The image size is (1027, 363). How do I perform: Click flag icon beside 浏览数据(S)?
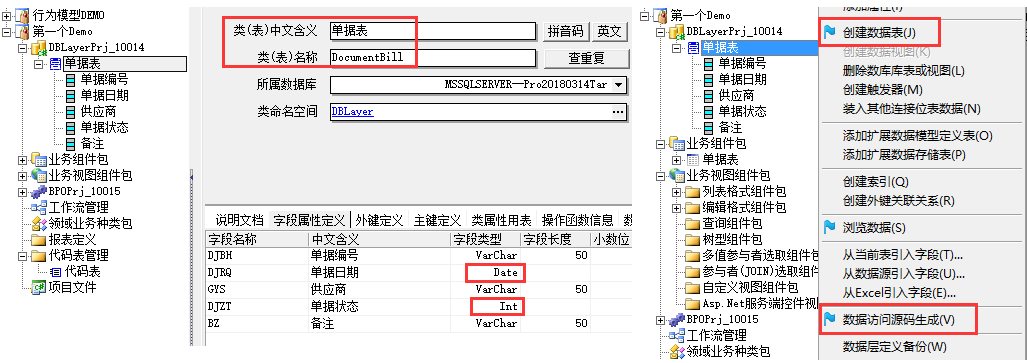(x=829, y=227)
